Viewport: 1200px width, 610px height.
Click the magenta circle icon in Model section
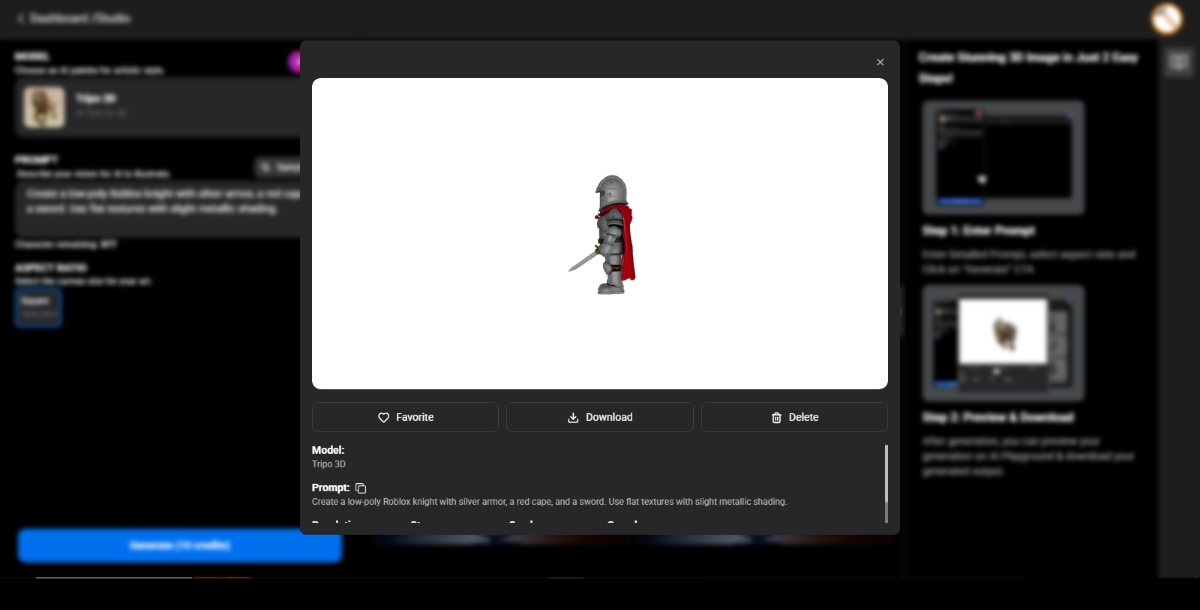coord(295,62)
